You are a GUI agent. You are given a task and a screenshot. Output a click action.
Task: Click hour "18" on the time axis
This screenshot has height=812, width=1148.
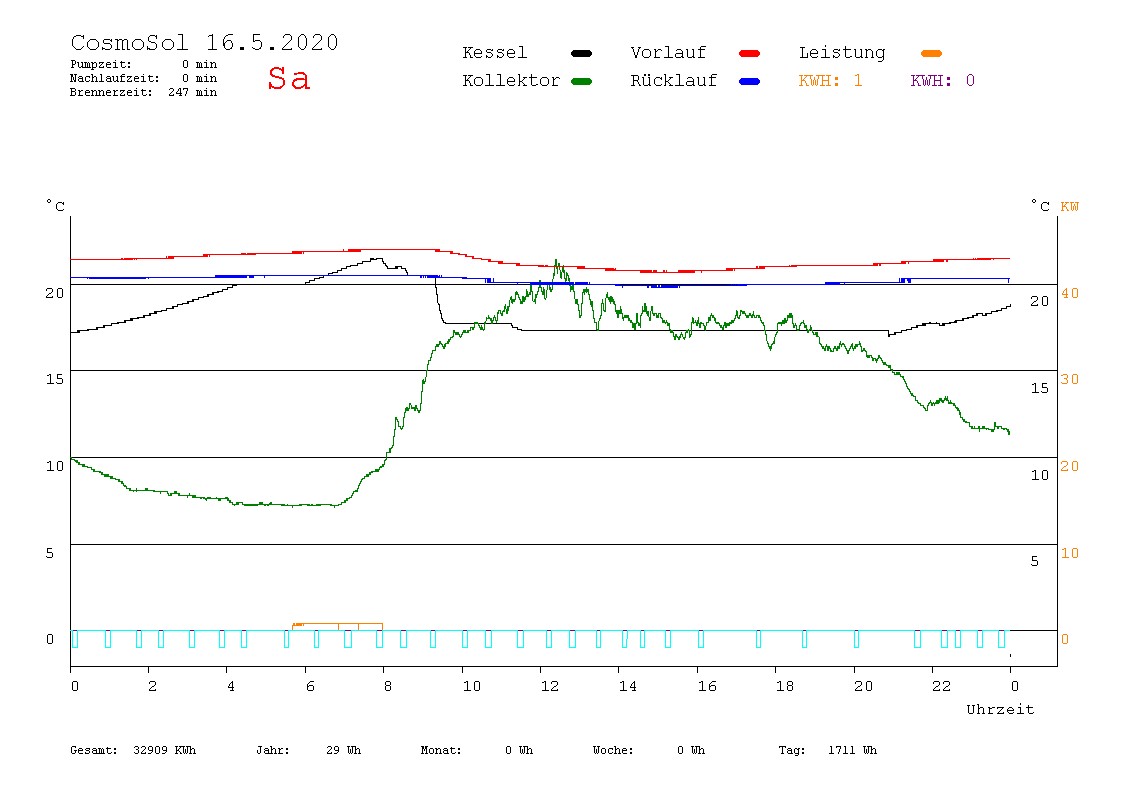pyautogui.click(x=785, y=686)
